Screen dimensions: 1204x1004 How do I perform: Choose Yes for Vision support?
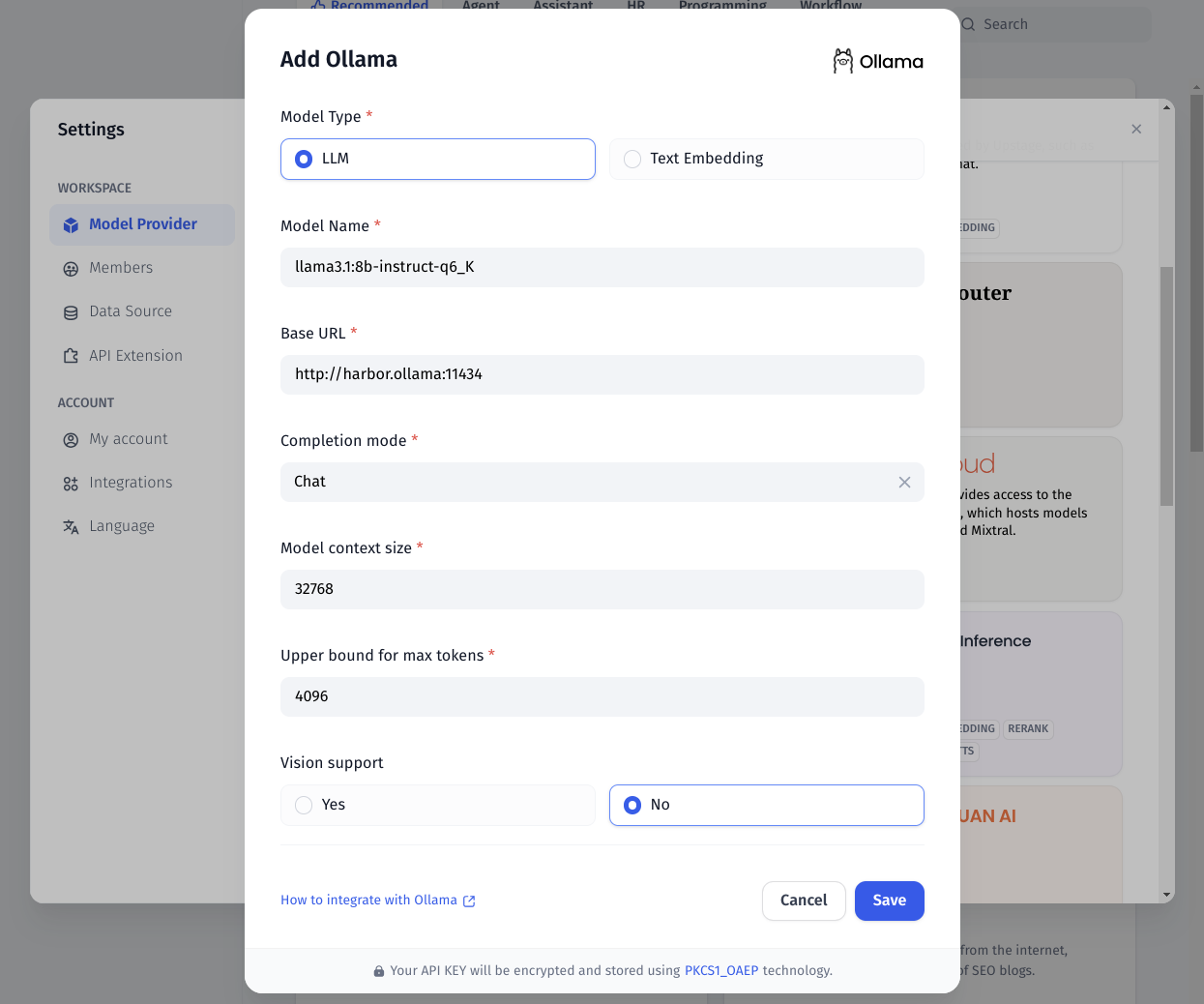(x=438, y=805)
